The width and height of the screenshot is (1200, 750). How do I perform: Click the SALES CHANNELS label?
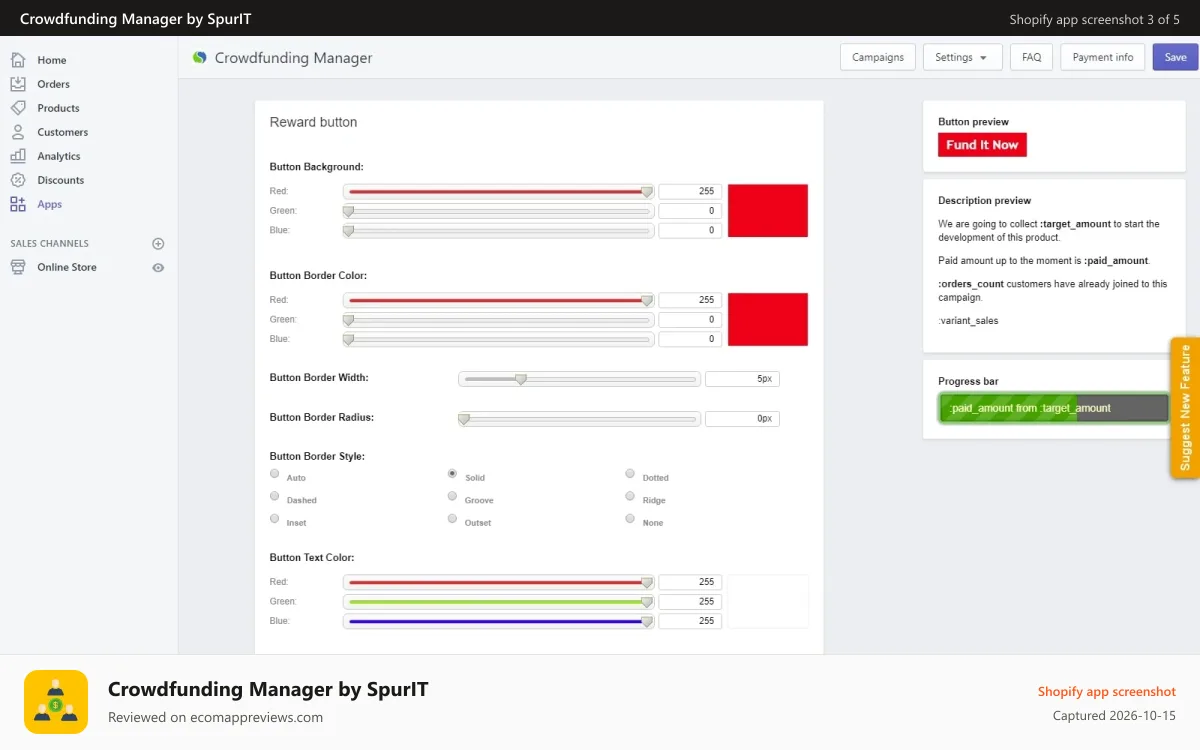(50, 244)
